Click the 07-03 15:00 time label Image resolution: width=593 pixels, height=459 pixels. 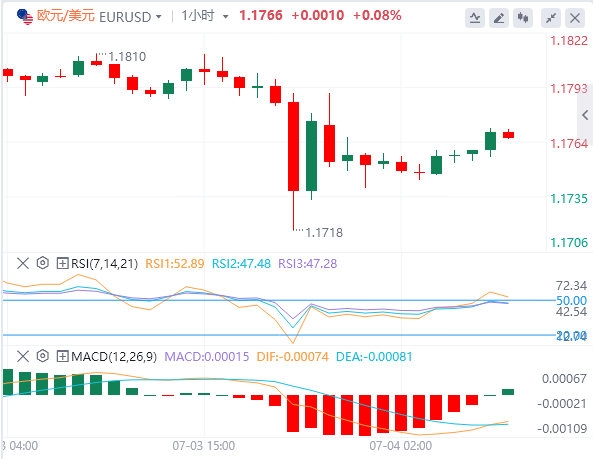[x=204, y=446]
